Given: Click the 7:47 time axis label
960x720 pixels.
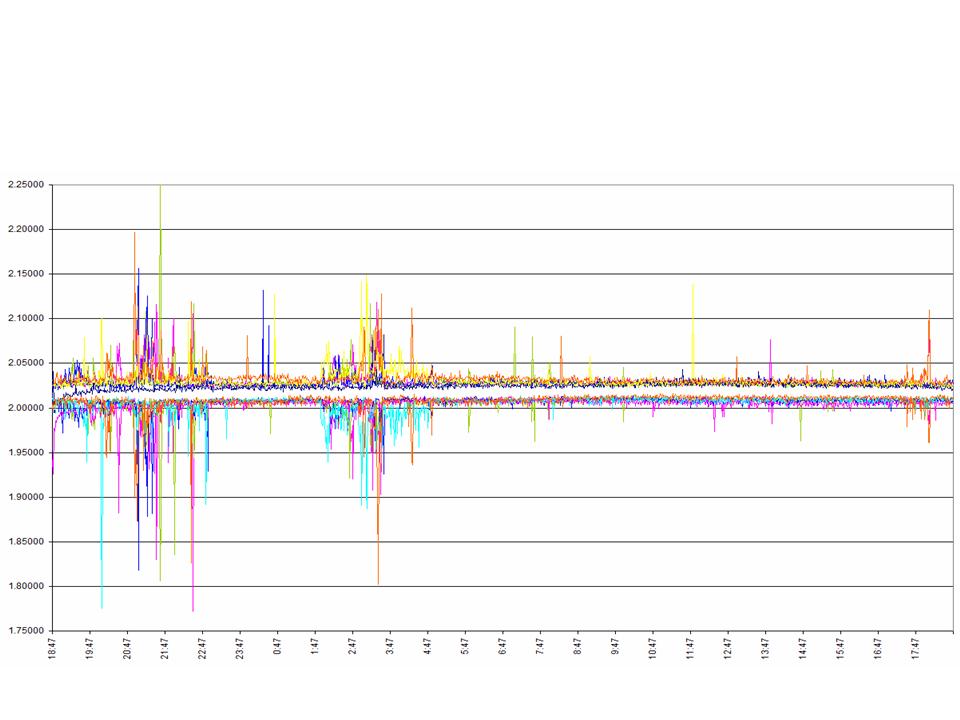Looking at the screenshot, I should coord(540,646).
